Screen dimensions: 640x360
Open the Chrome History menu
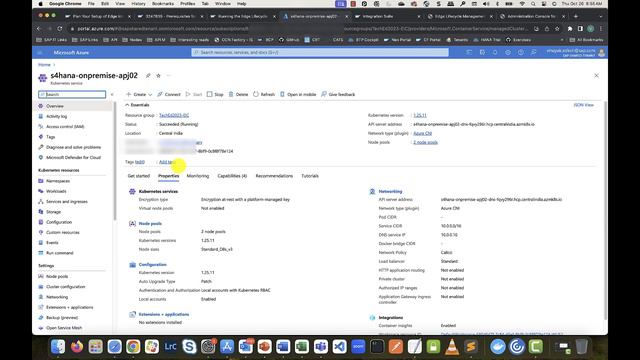pyautogui.click(x=138, y=4)
